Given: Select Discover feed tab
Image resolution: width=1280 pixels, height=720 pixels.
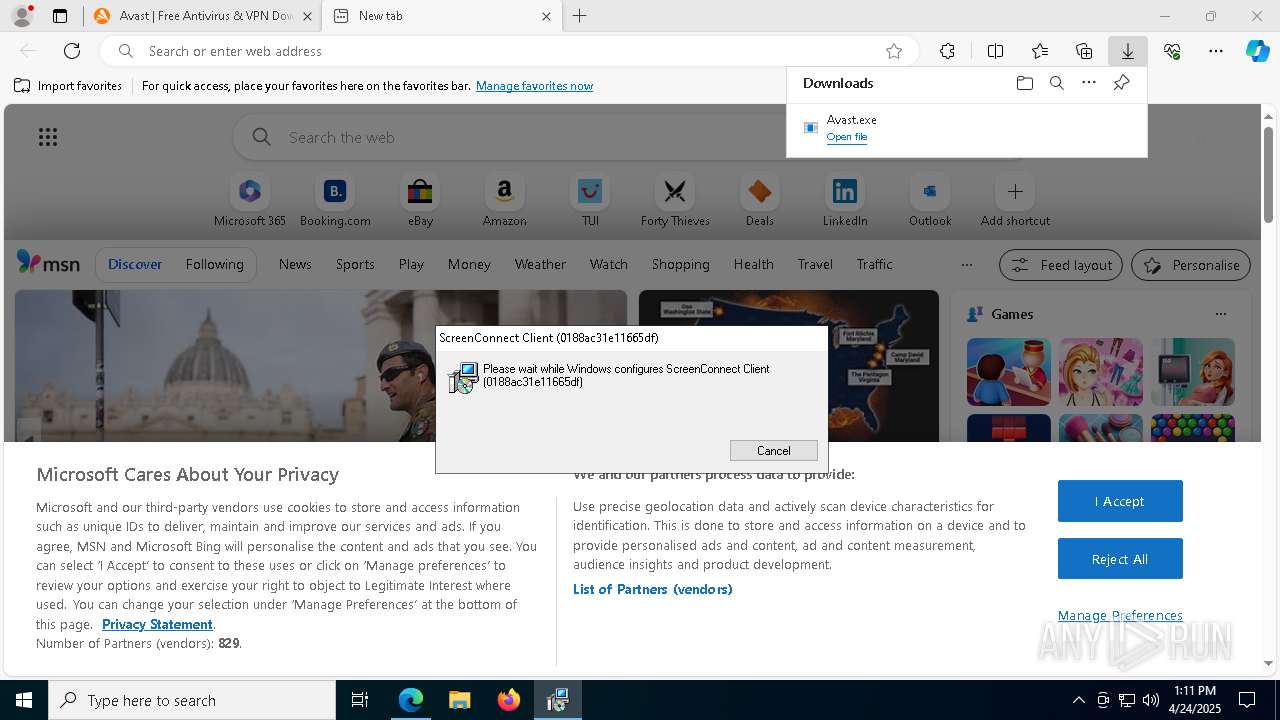Looking at the screenshot, I should click(x=135, y=264).
